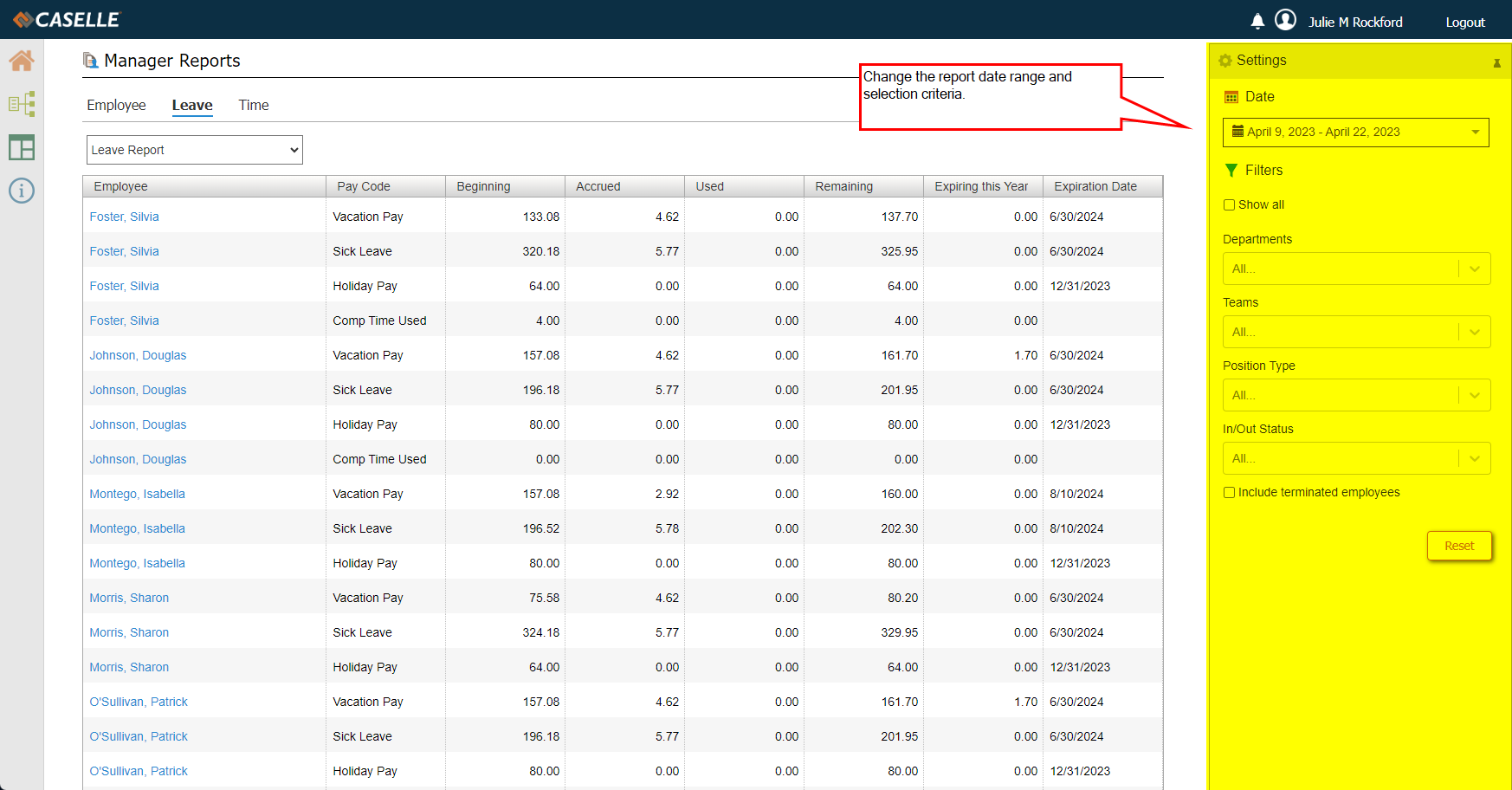Sort by Beginning column header
This screenshot has width=1512, height=790.
(x=505, y=186)
